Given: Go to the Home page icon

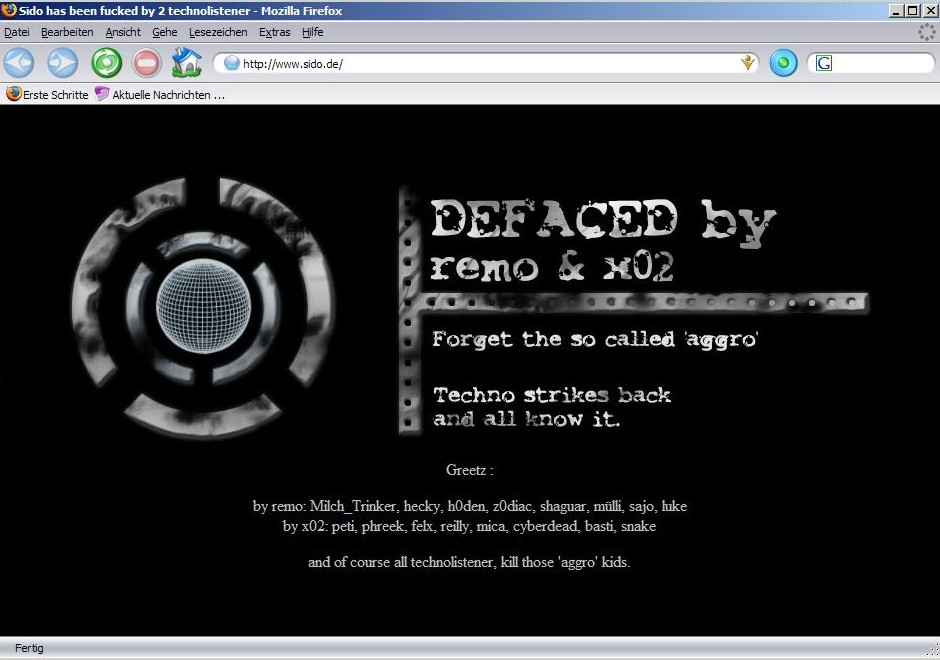Looking at the screenshot, I should tap(186, 63).
